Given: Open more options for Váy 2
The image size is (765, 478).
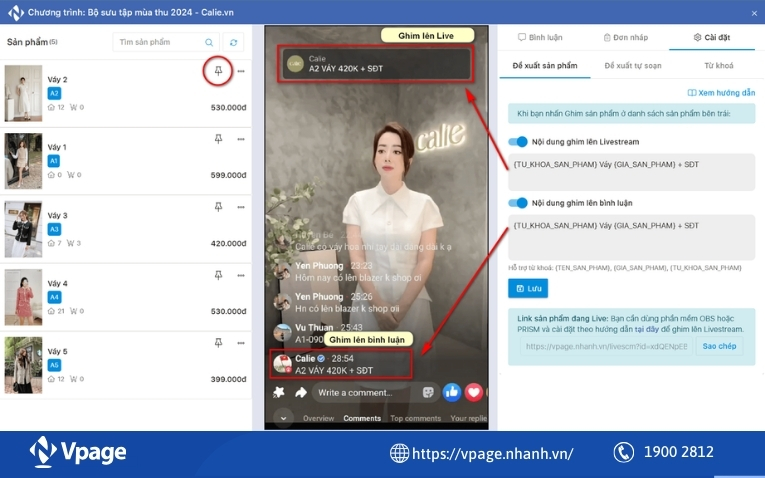Looking at the screenshot, I should point(241,71).
